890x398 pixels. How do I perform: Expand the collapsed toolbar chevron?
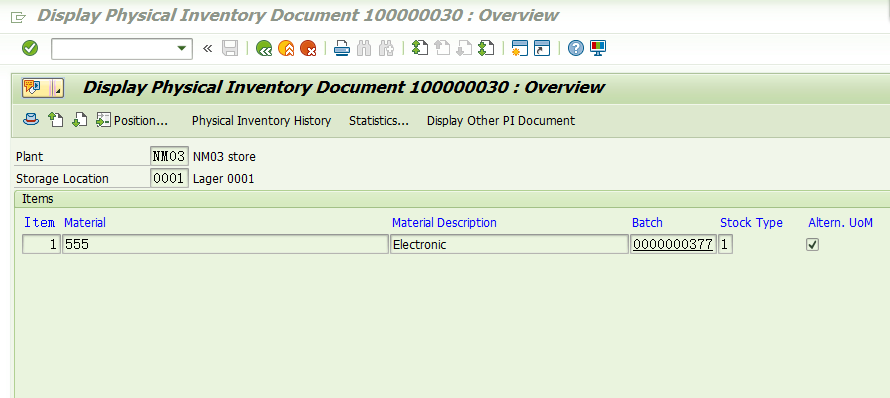(x=207, y=49)
